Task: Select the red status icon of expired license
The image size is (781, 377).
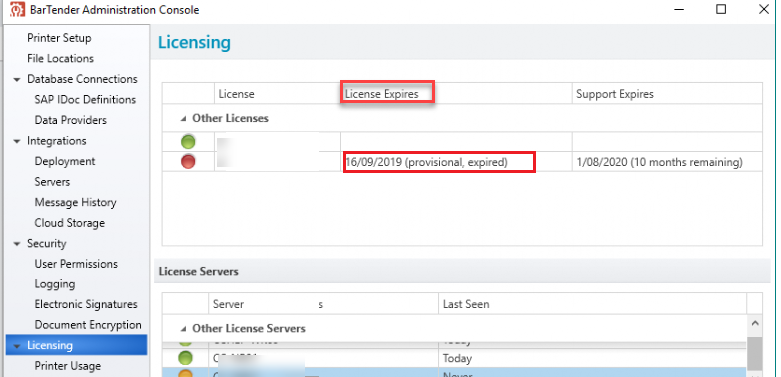Action: point(188,161)
